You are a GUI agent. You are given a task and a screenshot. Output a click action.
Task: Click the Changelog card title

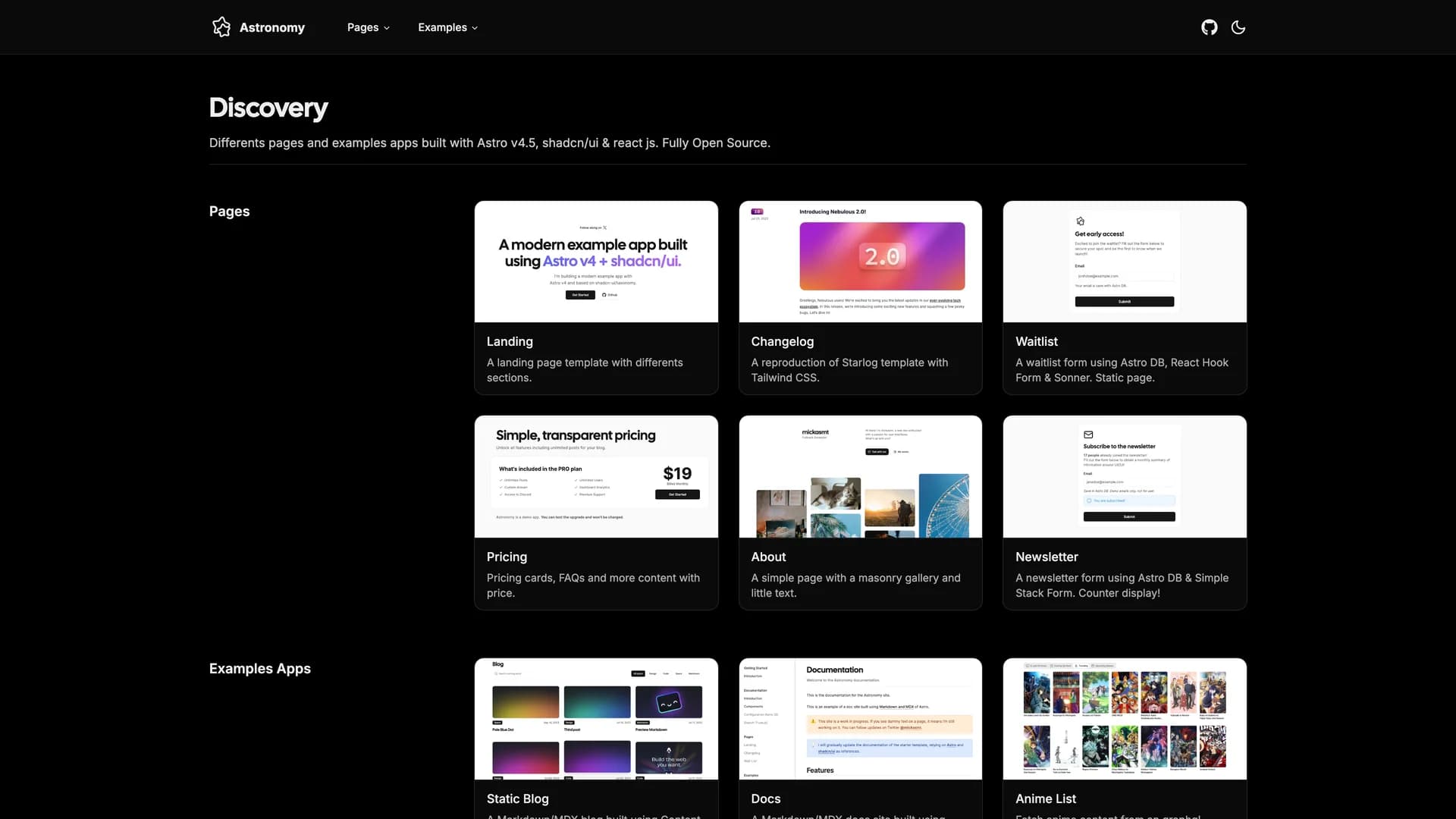[782, 341]
